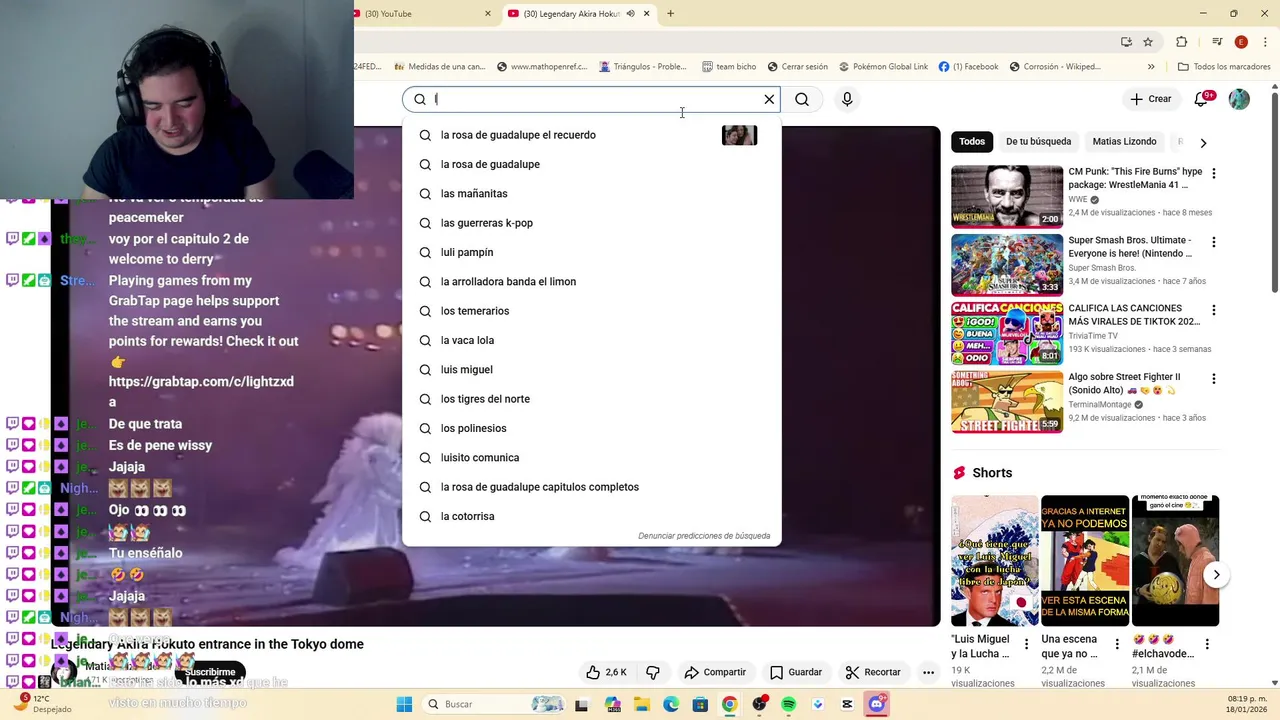Click the Windows taskbar Buscar search box

(493, 704)
